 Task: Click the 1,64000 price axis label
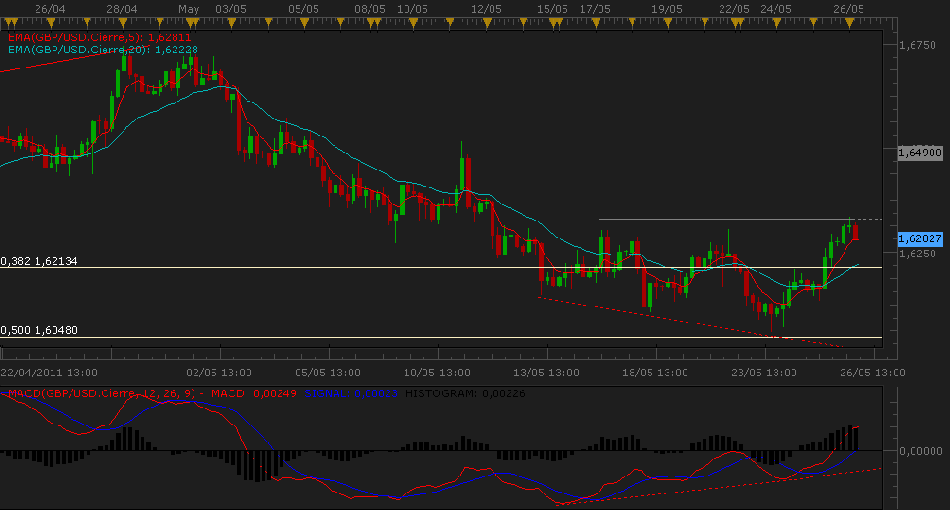(919, 153)
